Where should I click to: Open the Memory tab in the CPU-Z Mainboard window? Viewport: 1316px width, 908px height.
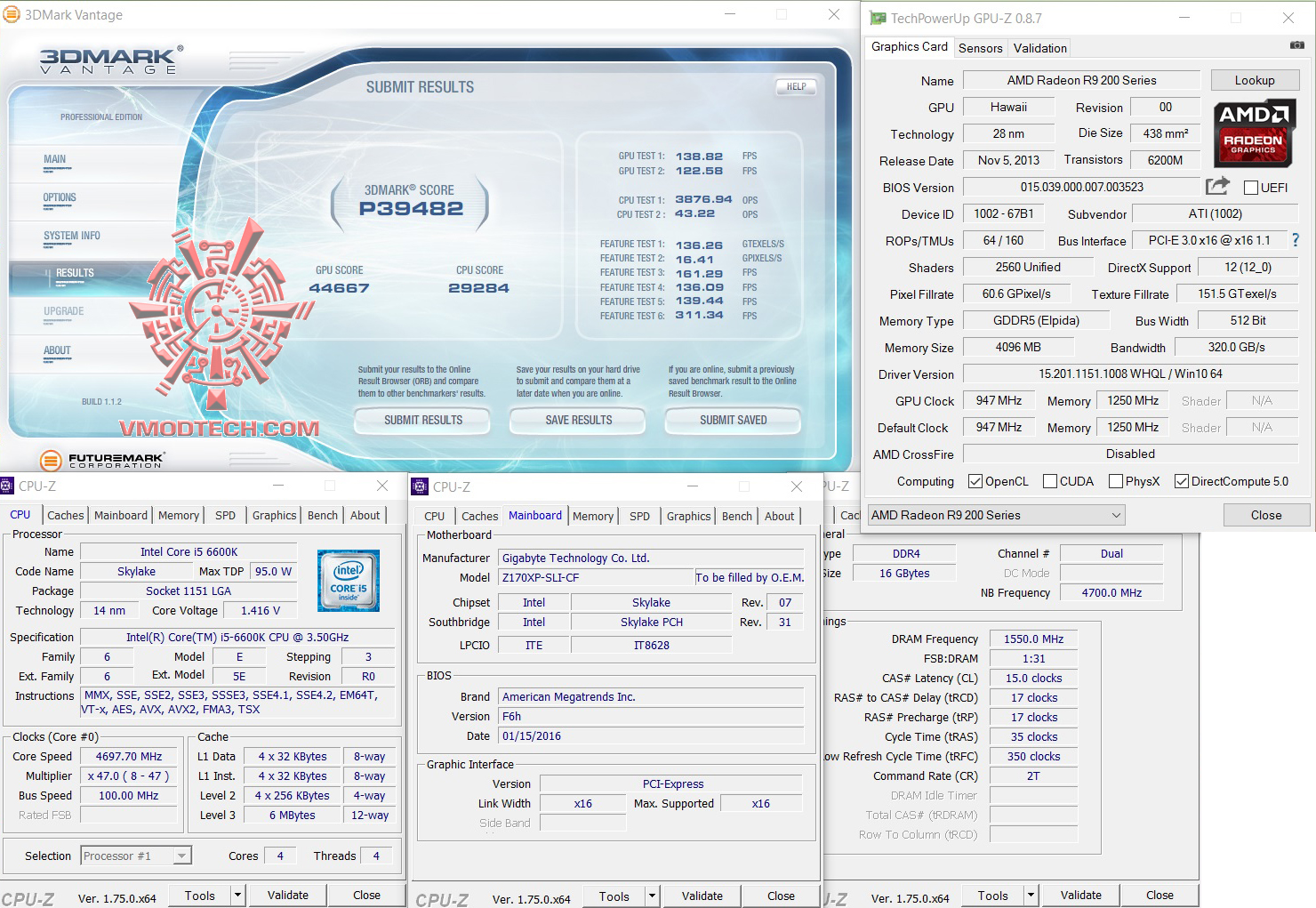tap(593, 516)
